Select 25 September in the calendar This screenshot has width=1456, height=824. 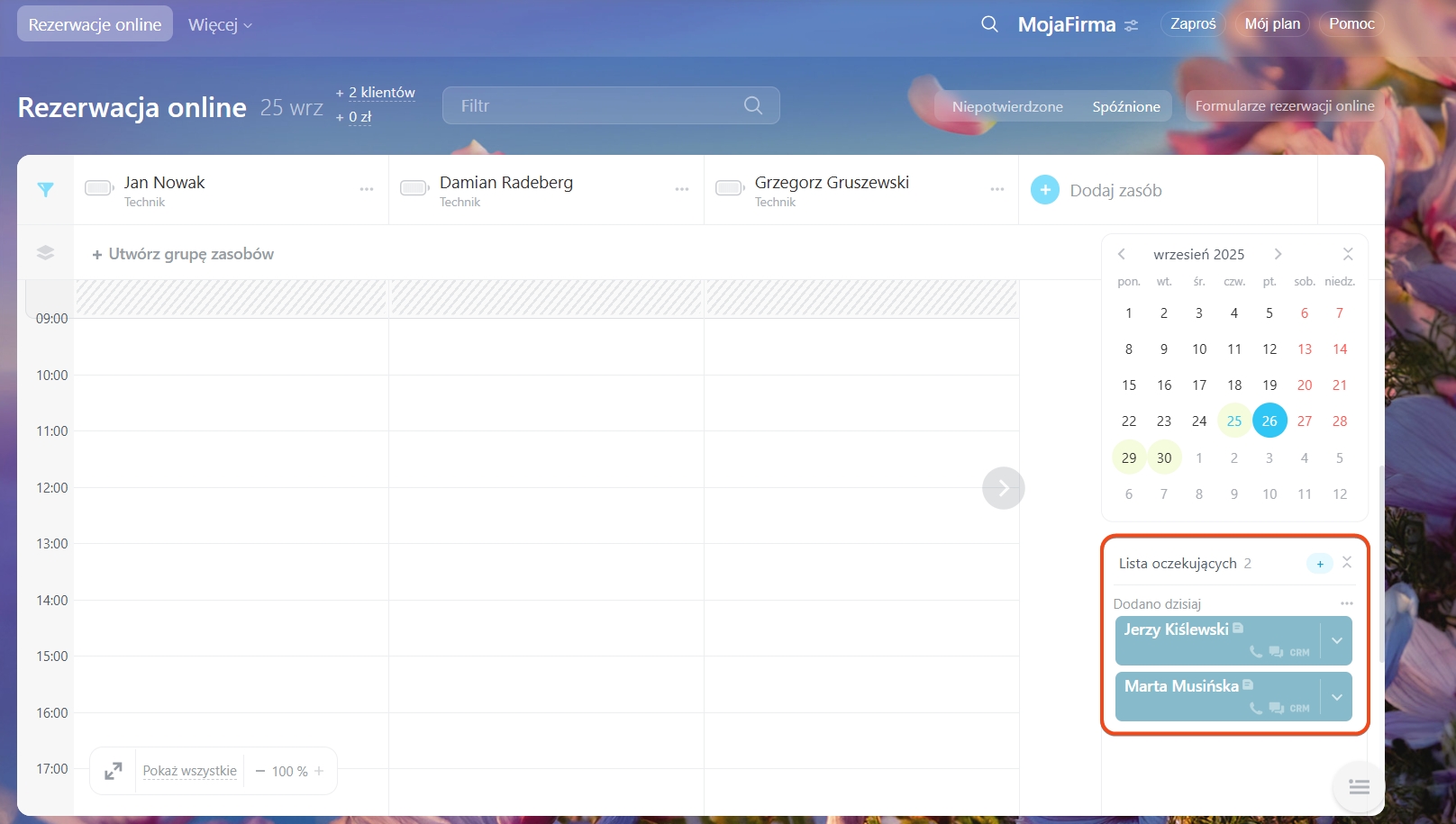coord(1234,421)
